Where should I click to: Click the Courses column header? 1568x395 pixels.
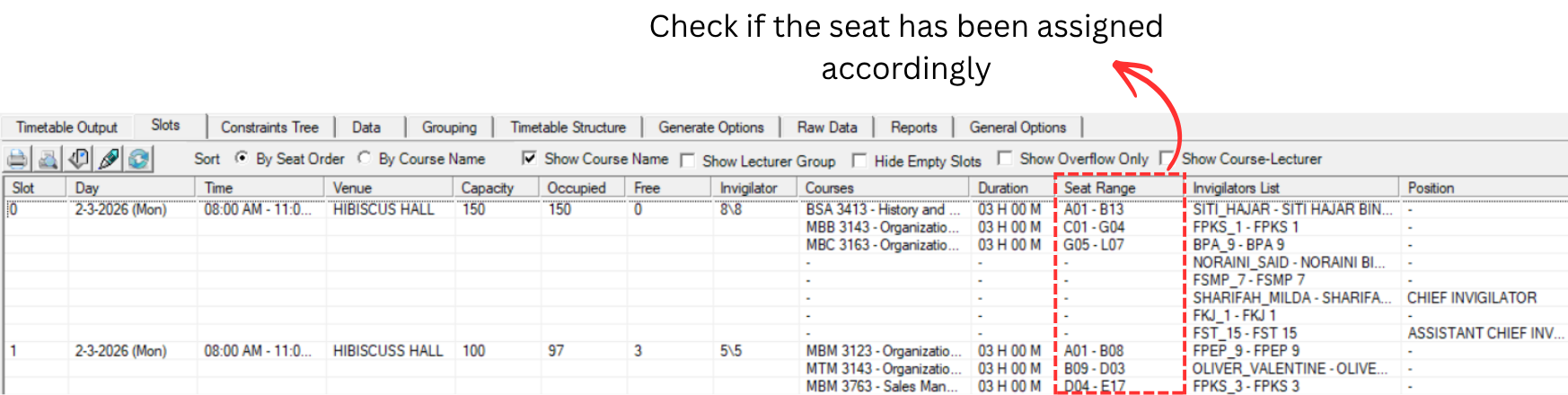(883, 188)
